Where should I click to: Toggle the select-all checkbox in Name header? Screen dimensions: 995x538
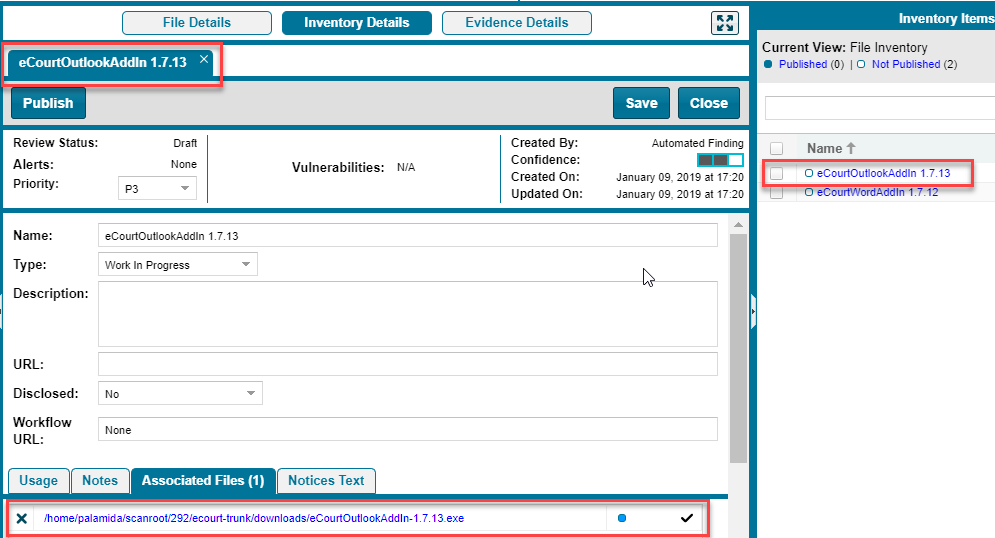click(777, 148)
